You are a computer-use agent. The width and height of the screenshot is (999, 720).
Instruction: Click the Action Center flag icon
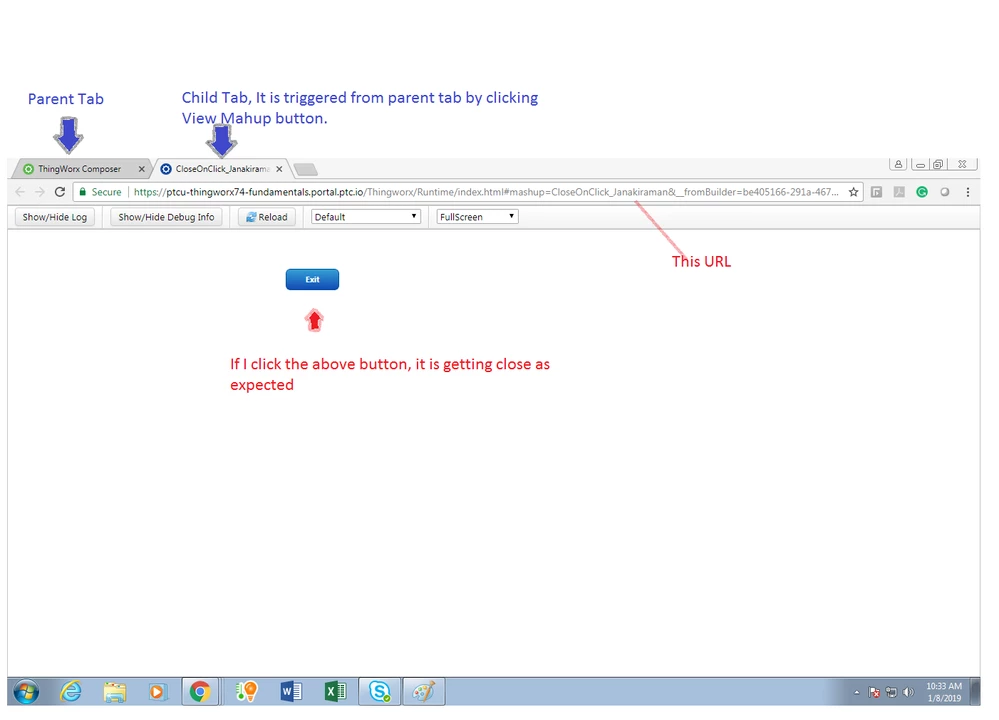pyautogui.click(x=874, y=693)
